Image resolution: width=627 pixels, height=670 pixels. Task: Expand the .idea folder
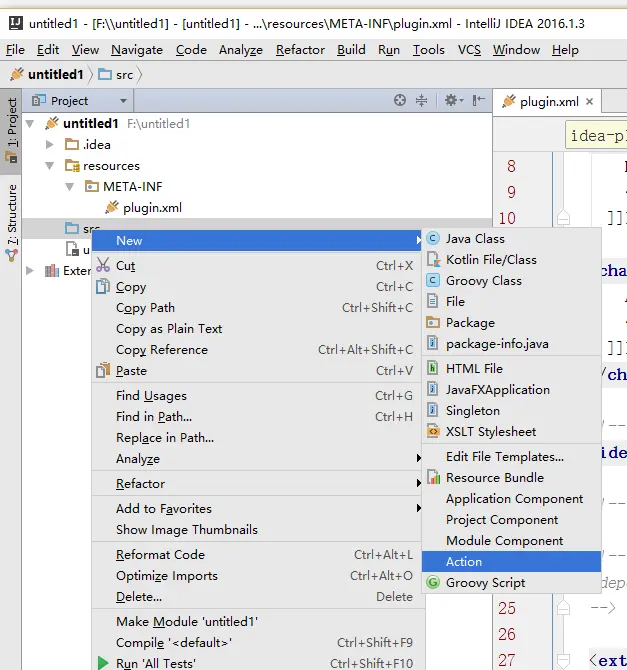pos(50,145)
